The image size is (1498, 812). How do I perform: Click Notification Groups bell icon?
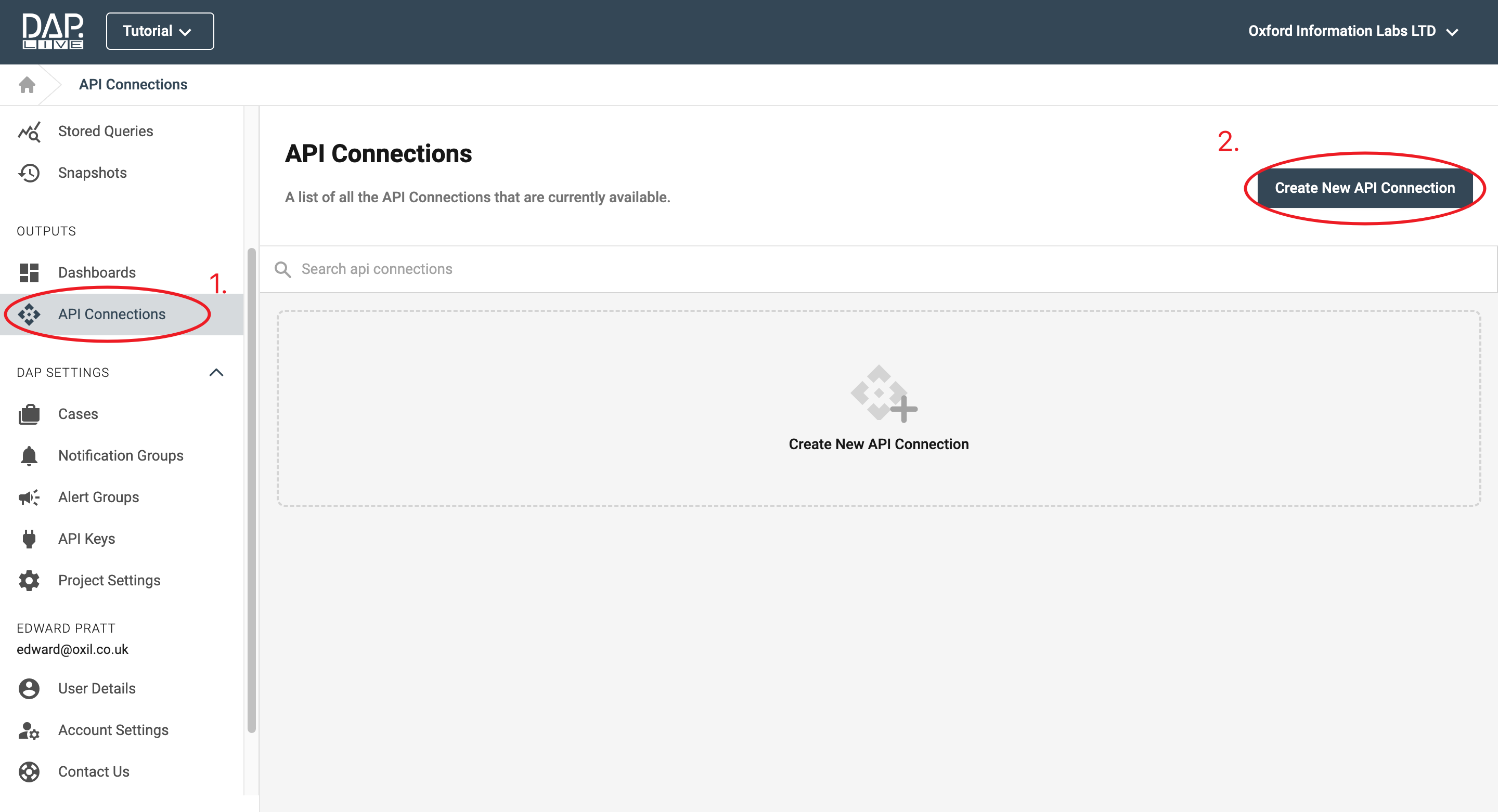click(x=29, y=456)
